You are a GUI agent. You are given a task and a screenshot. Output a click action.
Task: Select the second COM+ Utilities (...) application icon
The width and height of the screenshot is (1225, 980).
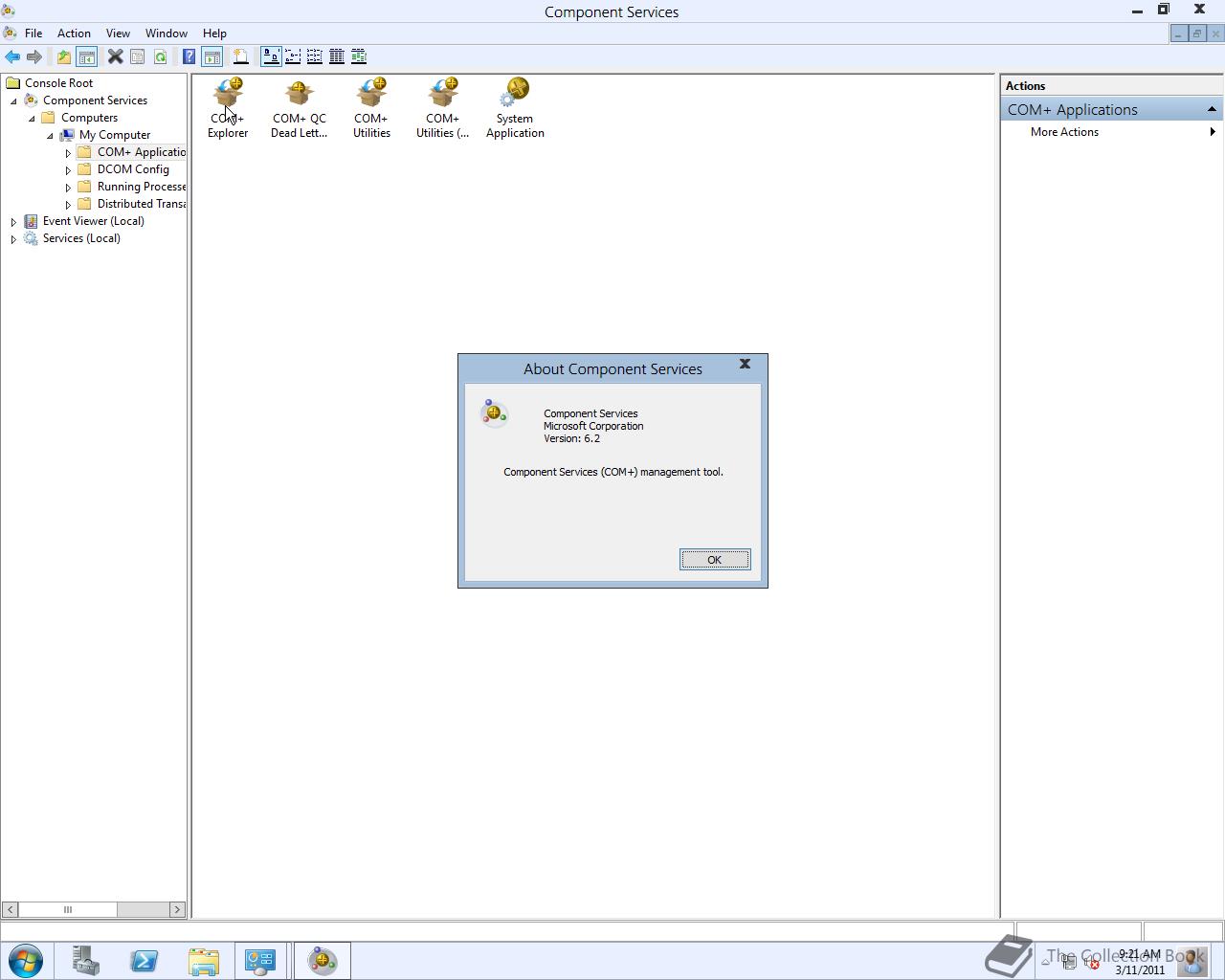tap(442, 108)
